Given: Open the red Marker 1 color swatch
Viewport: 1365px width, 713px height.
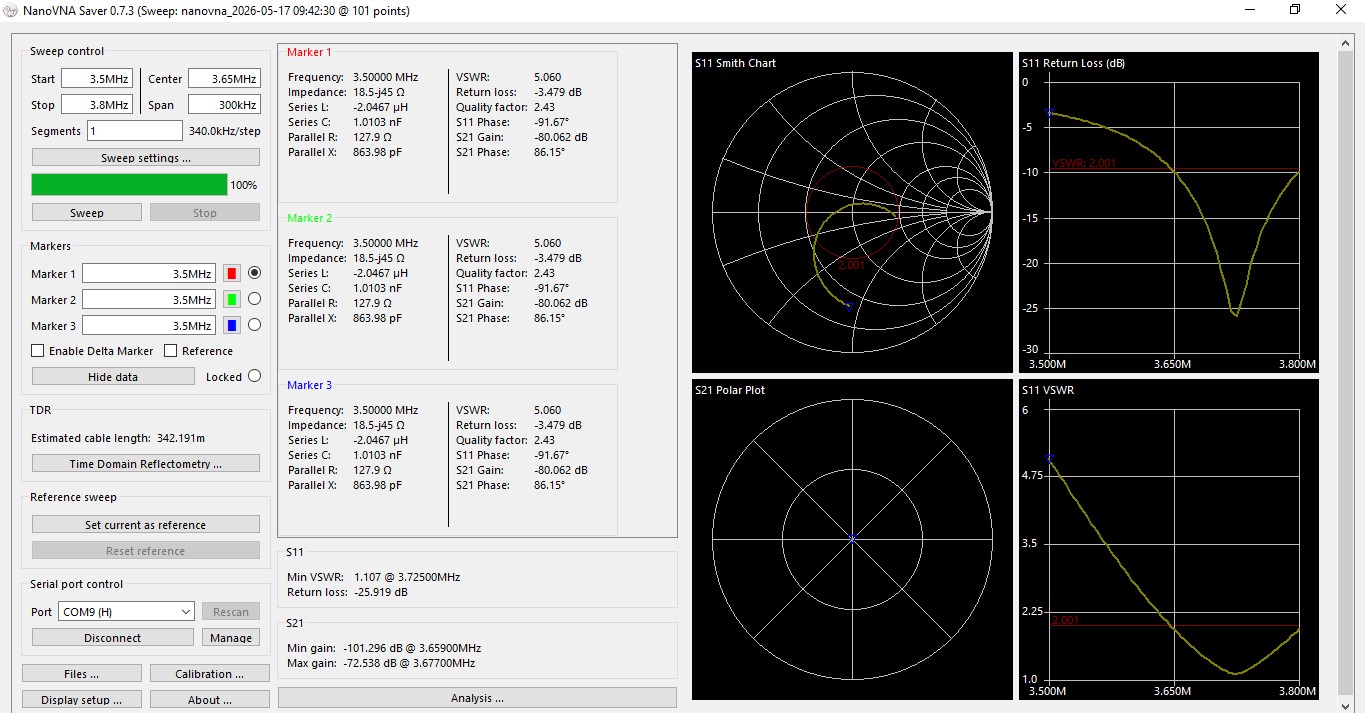Looking at the screenshot, I should (231, 273).
